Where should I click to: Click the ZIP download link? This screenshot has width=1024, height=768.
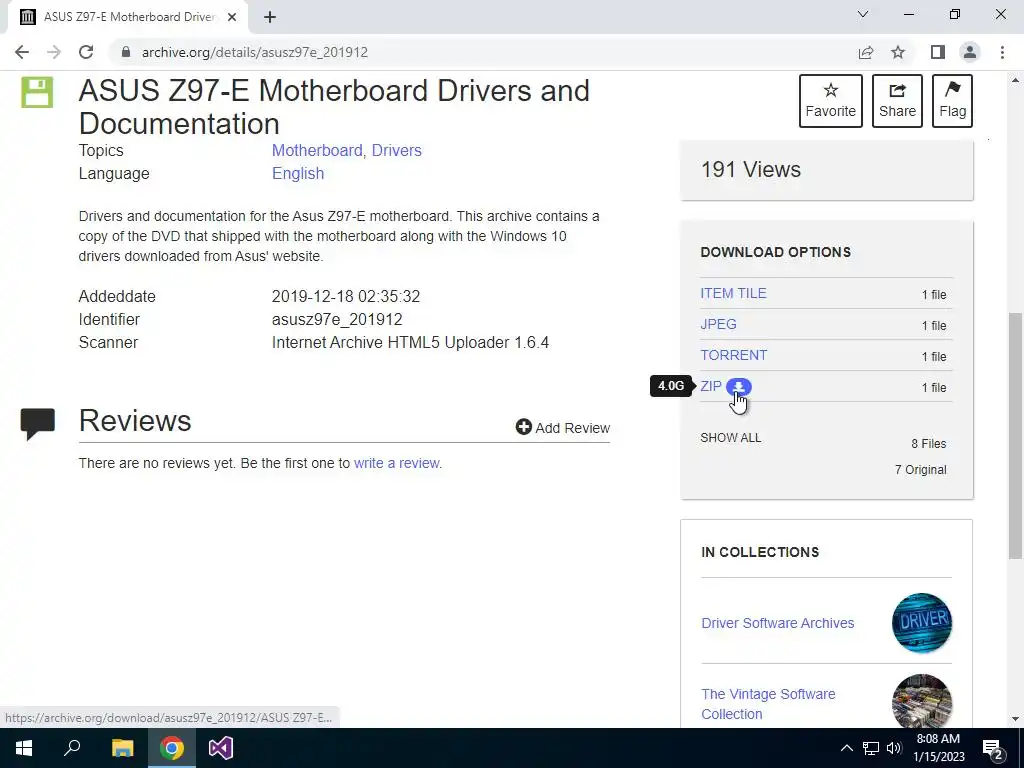(711, 386)
